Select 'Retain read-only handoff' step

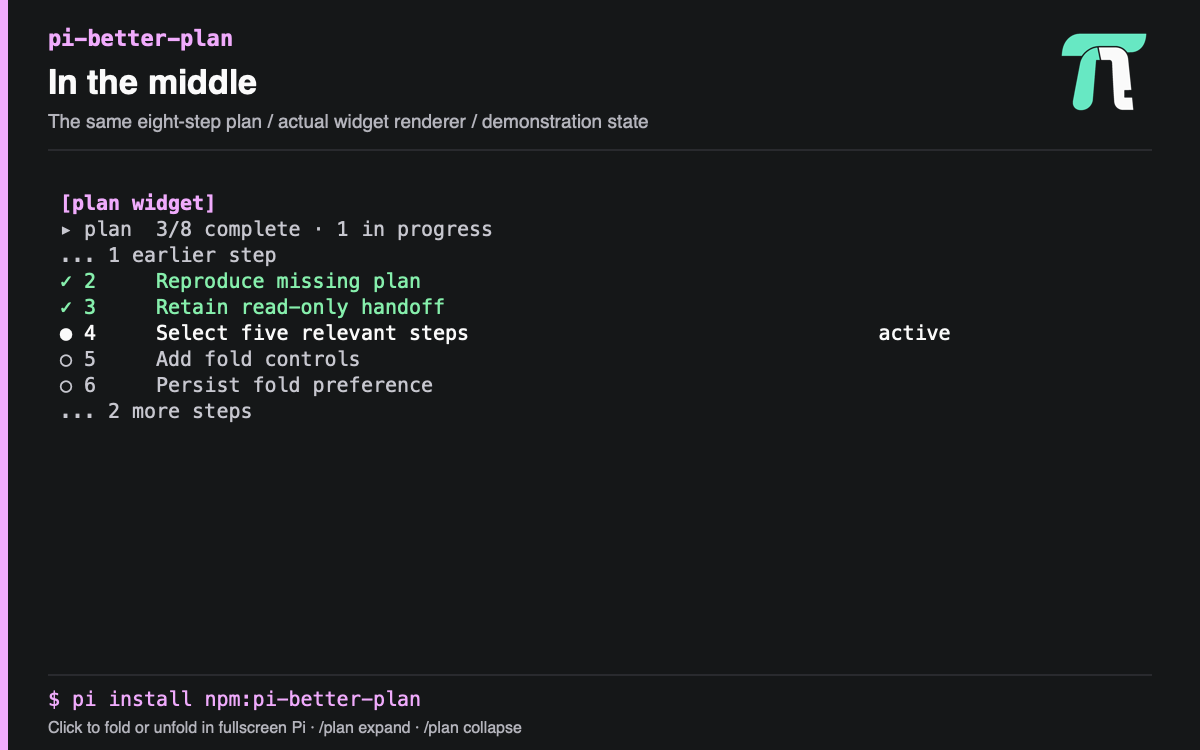pyautogui.click(x=300, y=307)
